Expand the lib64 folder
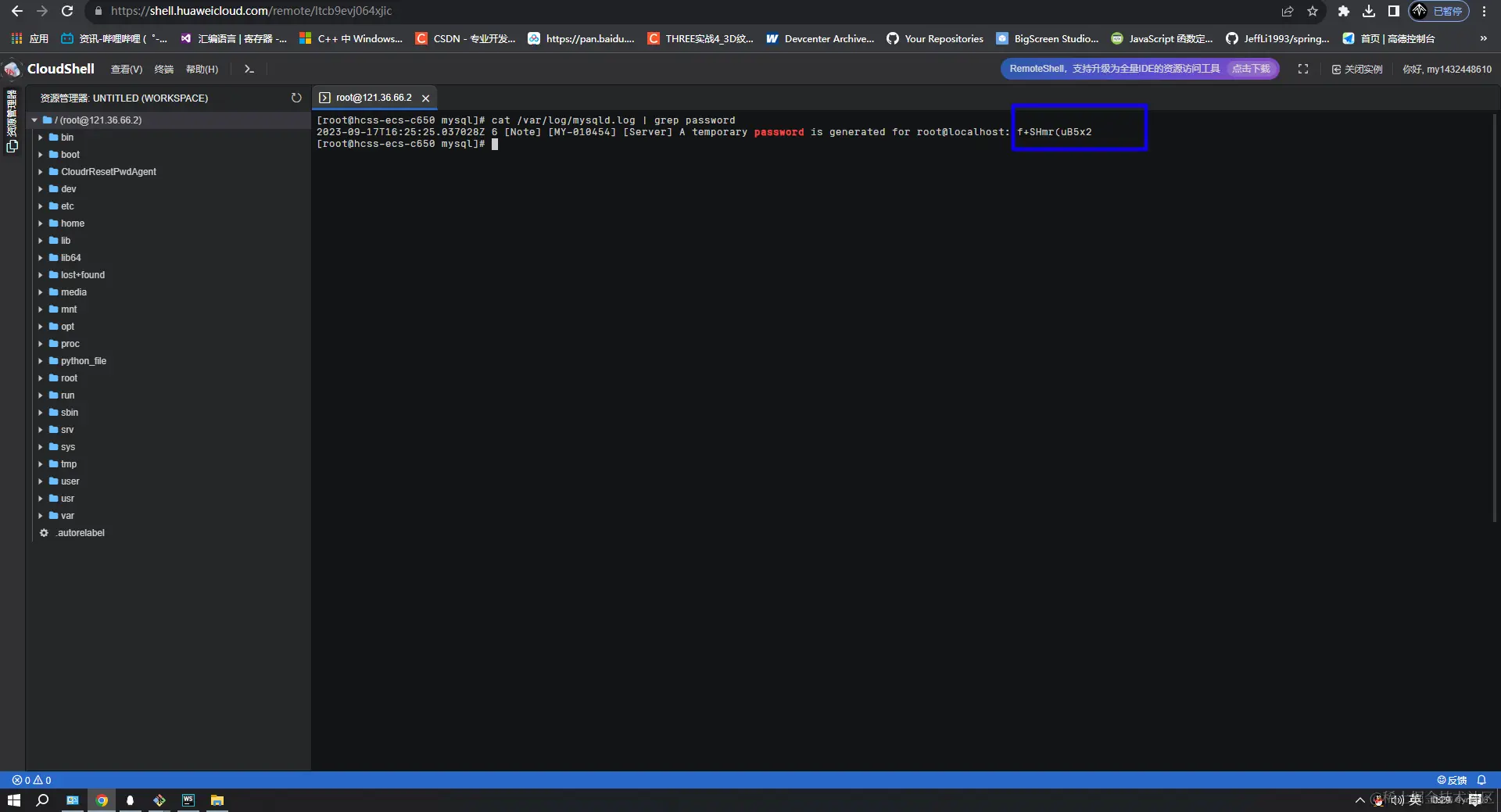 [x=41, y=258]
